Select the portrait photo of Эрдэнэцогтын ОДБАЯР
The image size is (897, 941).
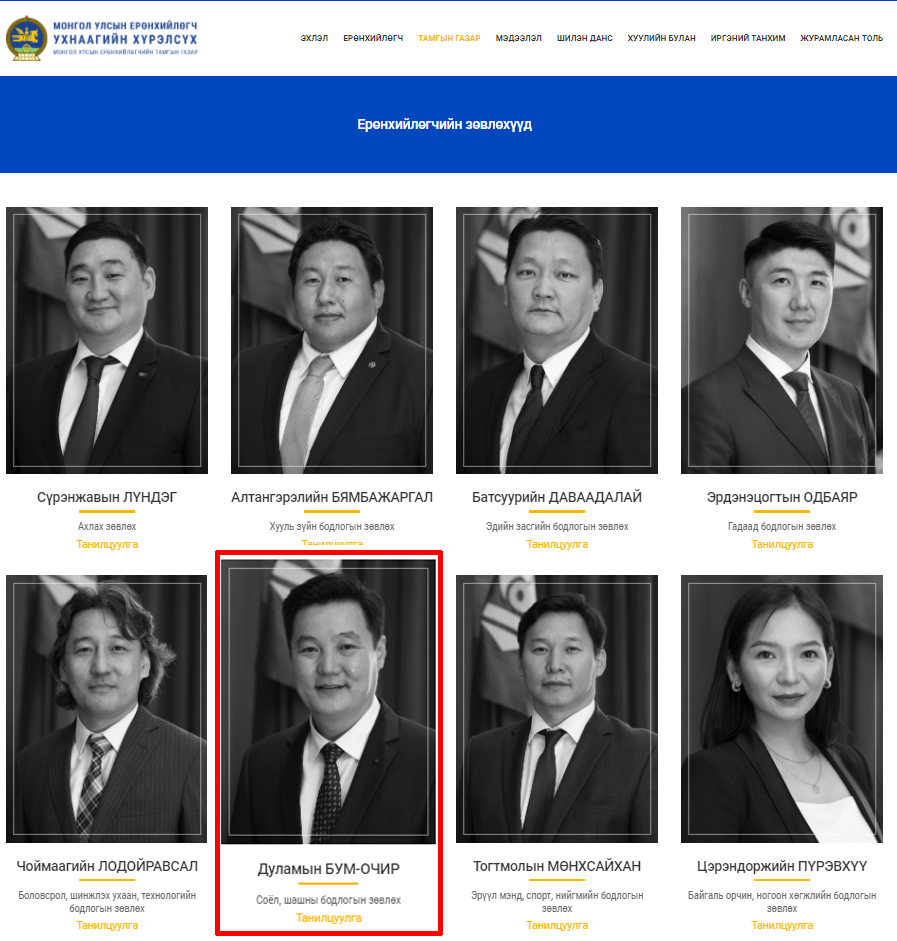(x=782, y=340)
